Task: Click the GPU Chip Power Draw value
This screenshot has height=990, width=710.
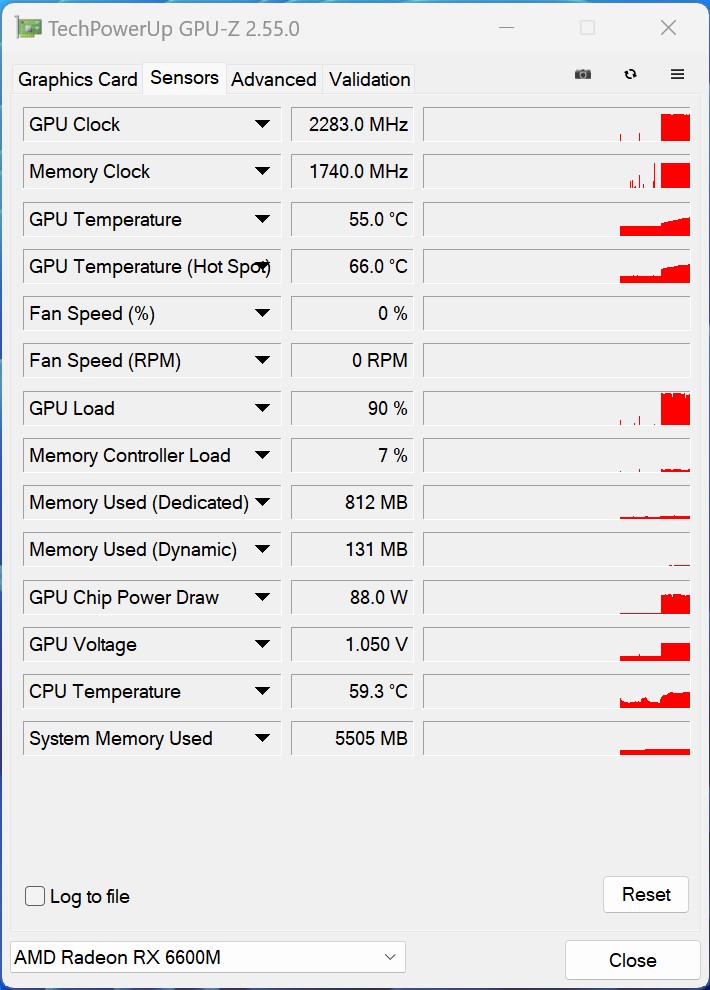Action: coord(352,598)
